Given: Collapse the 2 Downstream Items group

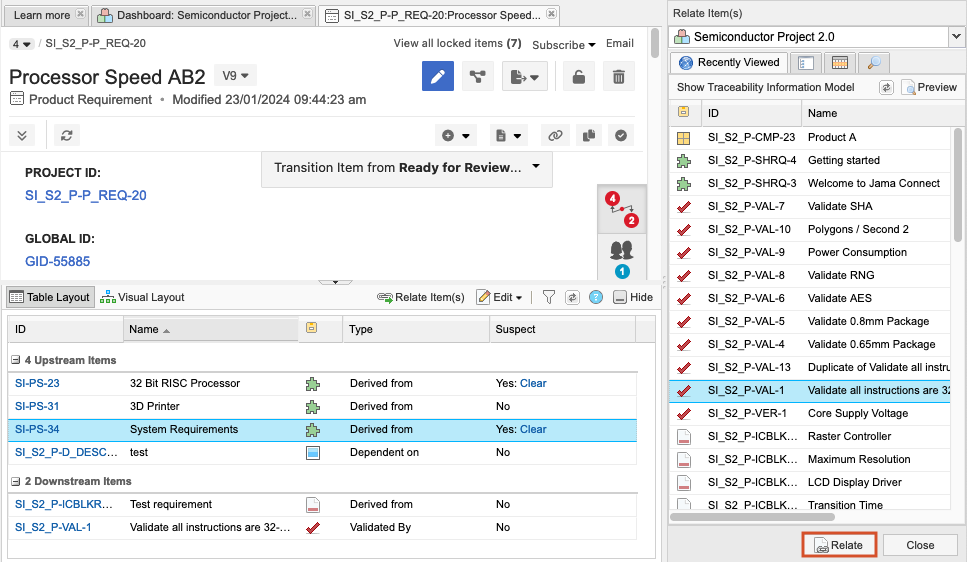Looking at the screenshot, I should 16,481.
